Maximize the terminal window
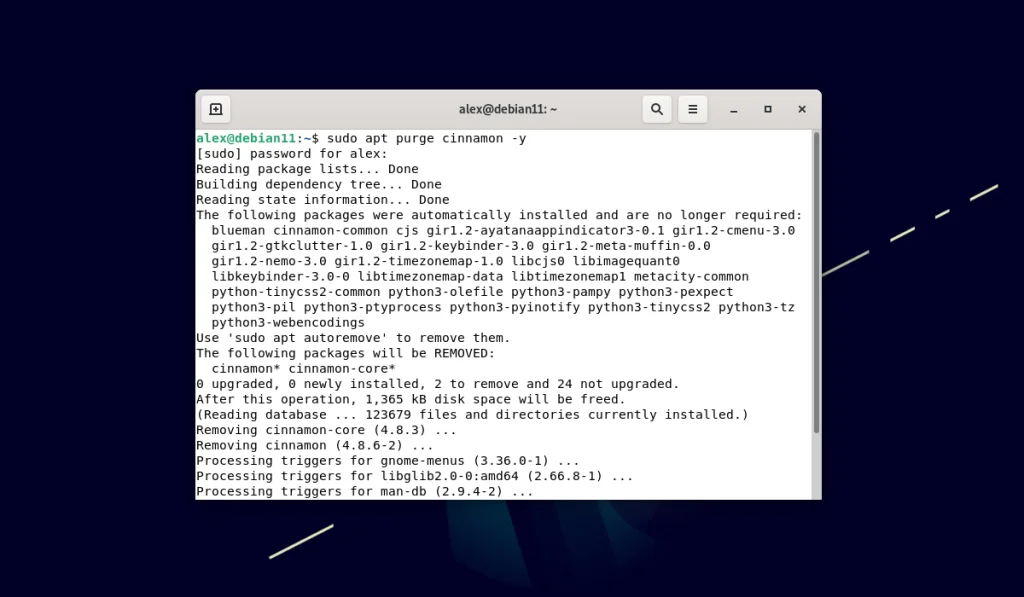The height and width of the screenshot is (597, 1024). 767,108
